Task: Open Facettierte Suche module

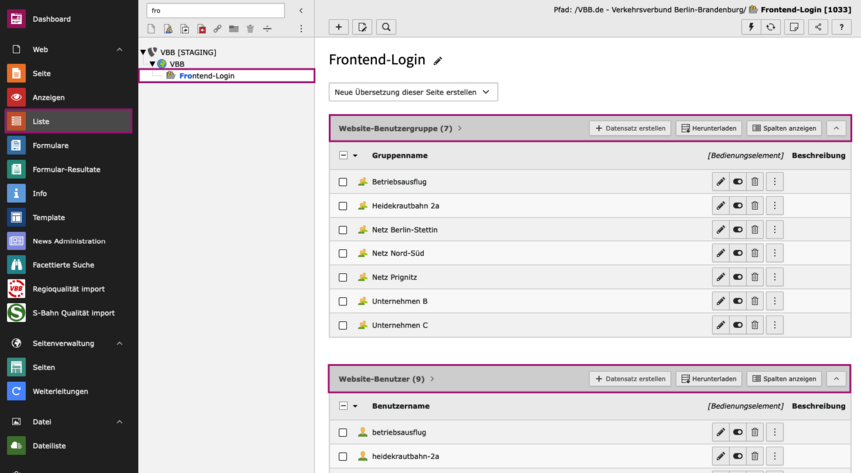Action: (69, 265)
